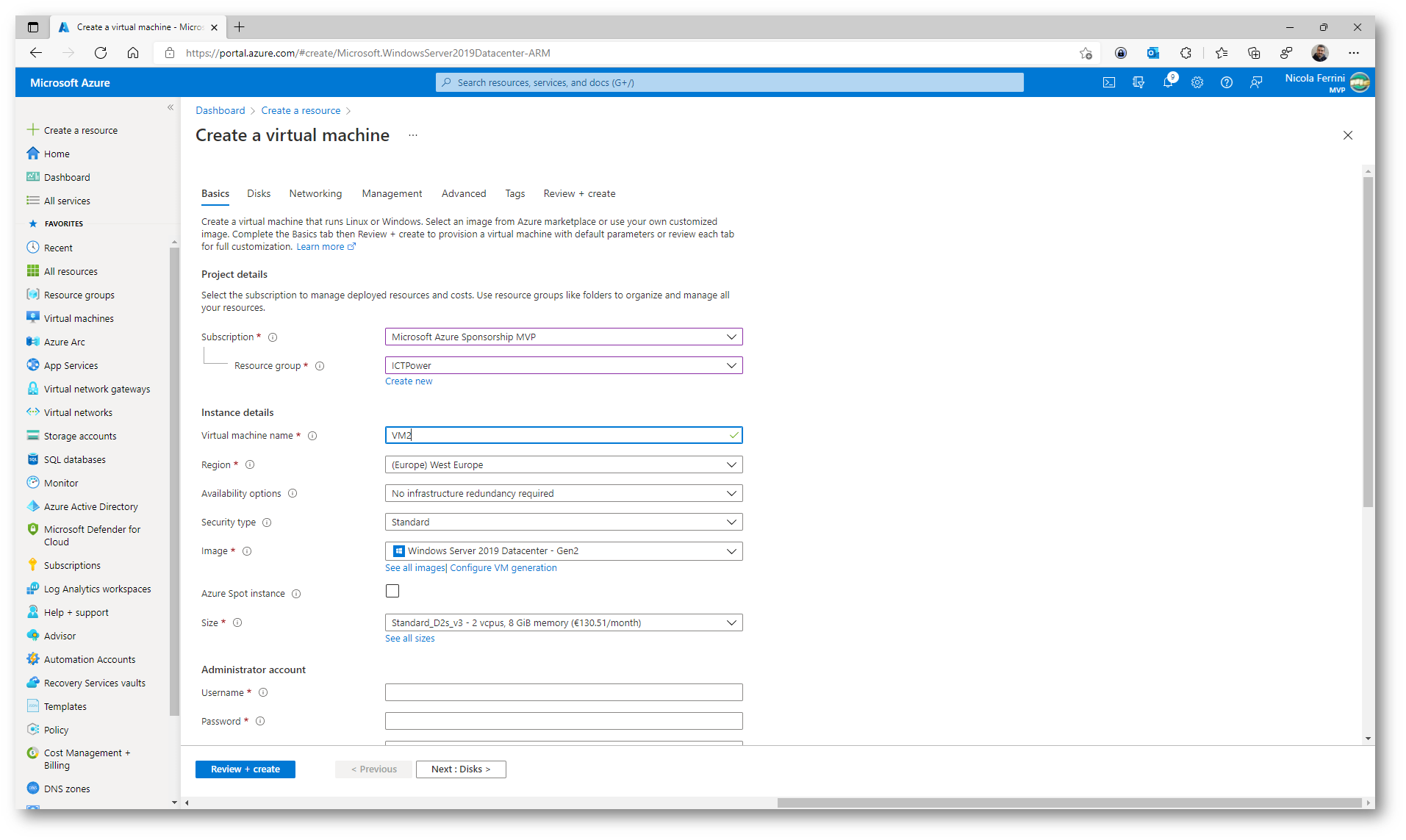Click the See all images link
This screenshot has width=1406, height=840.
pos(415,568)
